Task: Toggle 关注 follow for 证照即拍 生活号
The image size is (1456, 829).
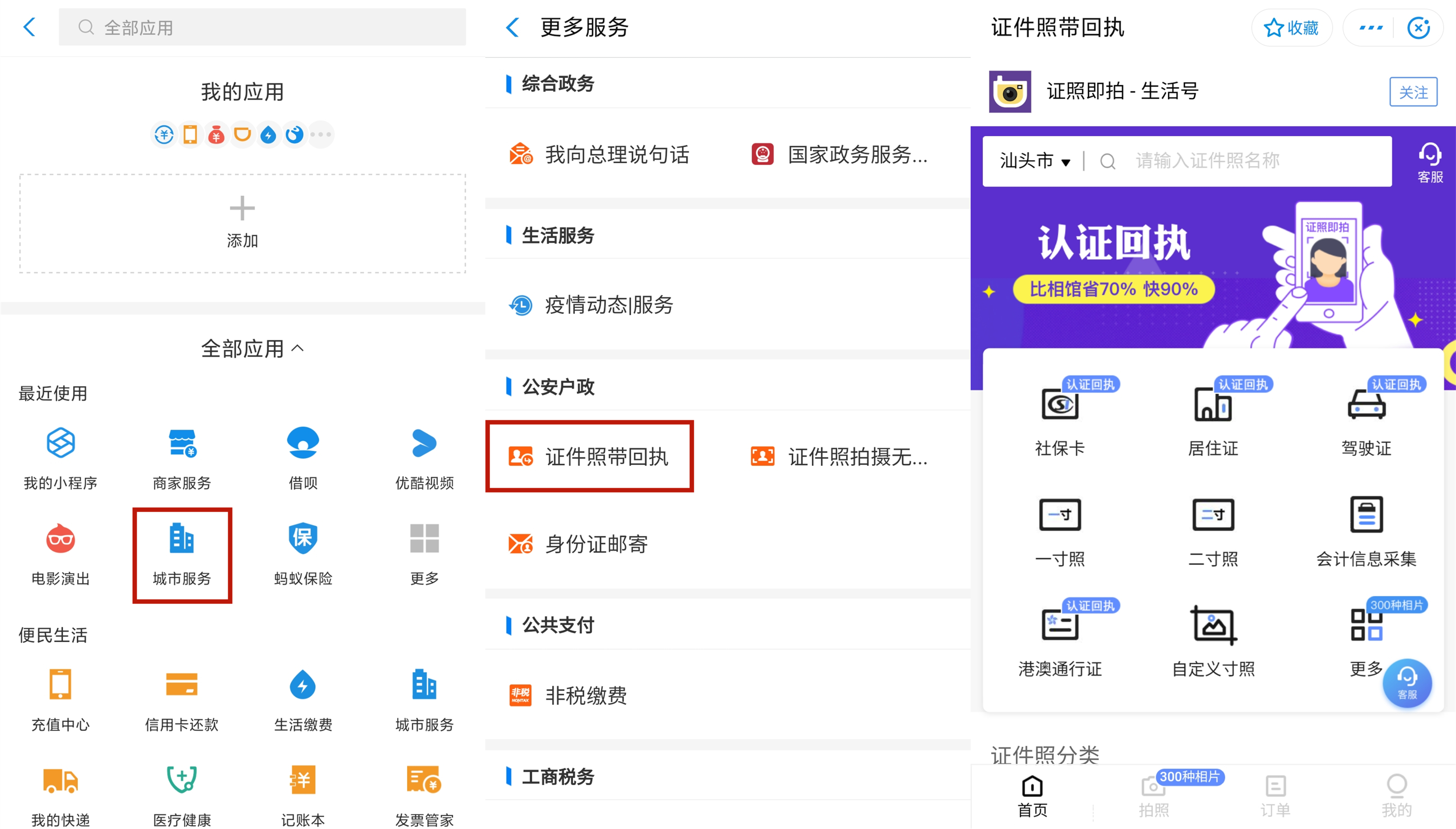Action: tap(1413, 92)
